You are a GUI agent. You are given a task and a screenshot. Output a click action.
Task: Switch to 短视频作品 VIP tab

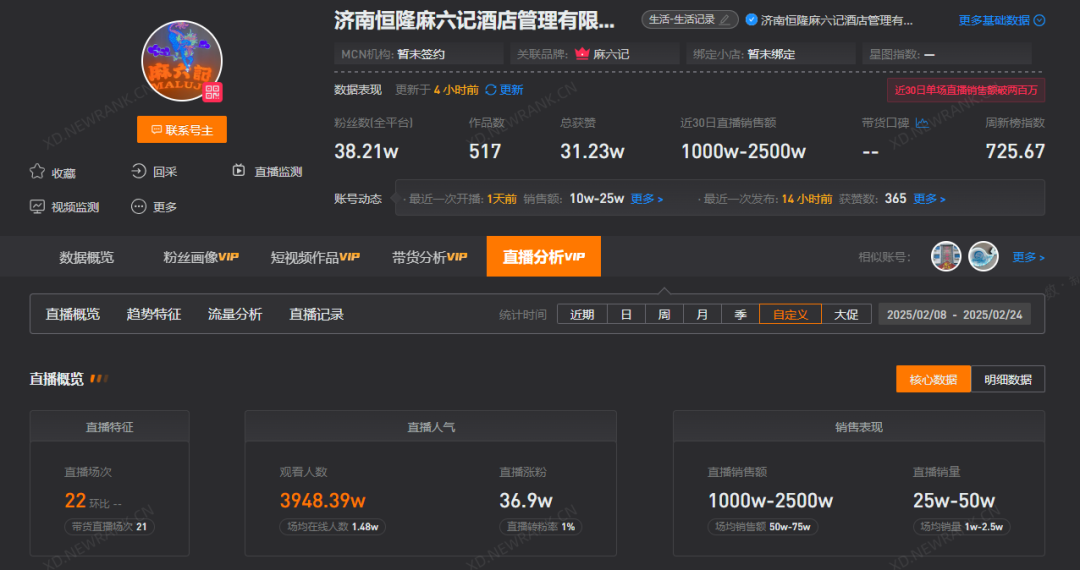315,257
